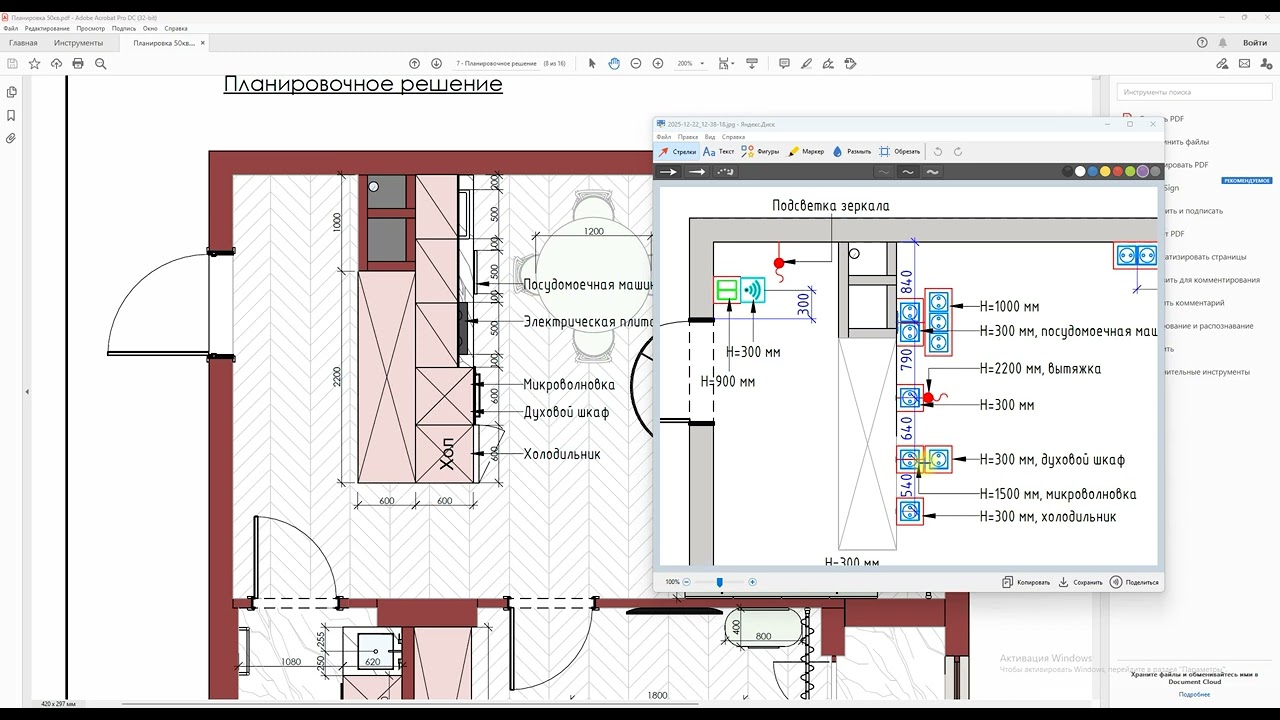The width and height of the screenshot is (1280, 720).
Task: Choose the dotted arrow style
Action: point(725,172)
